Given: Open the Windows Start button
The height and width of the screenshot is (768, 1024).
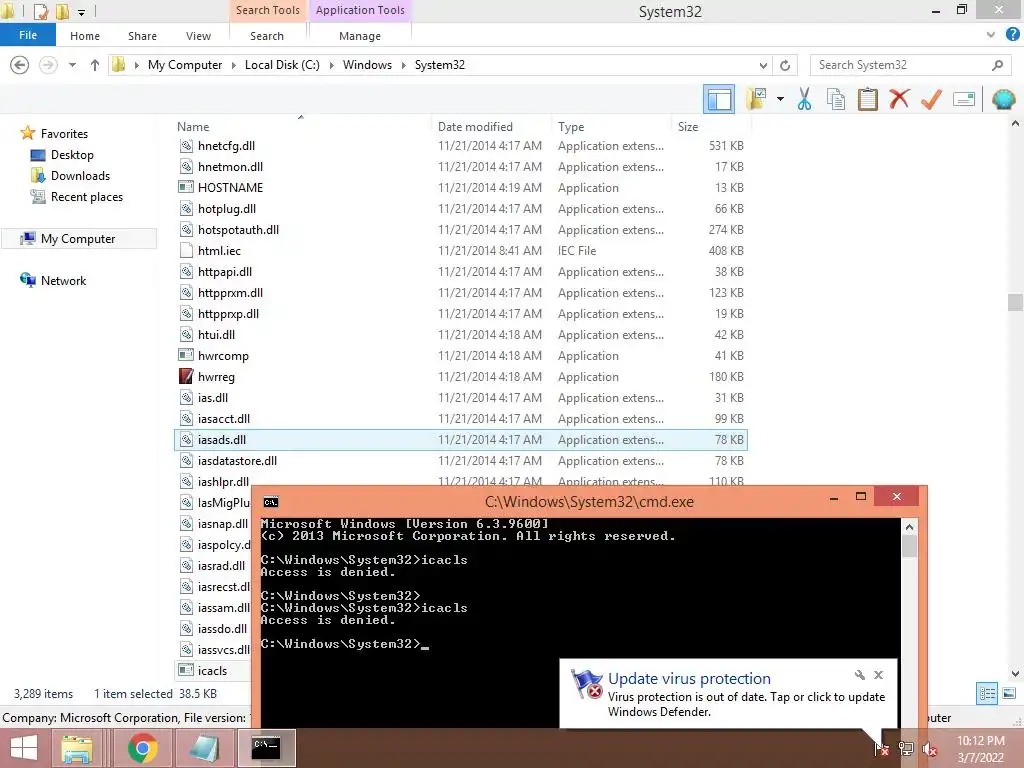Looking at the screenshot, I should [x=24, y=748].
